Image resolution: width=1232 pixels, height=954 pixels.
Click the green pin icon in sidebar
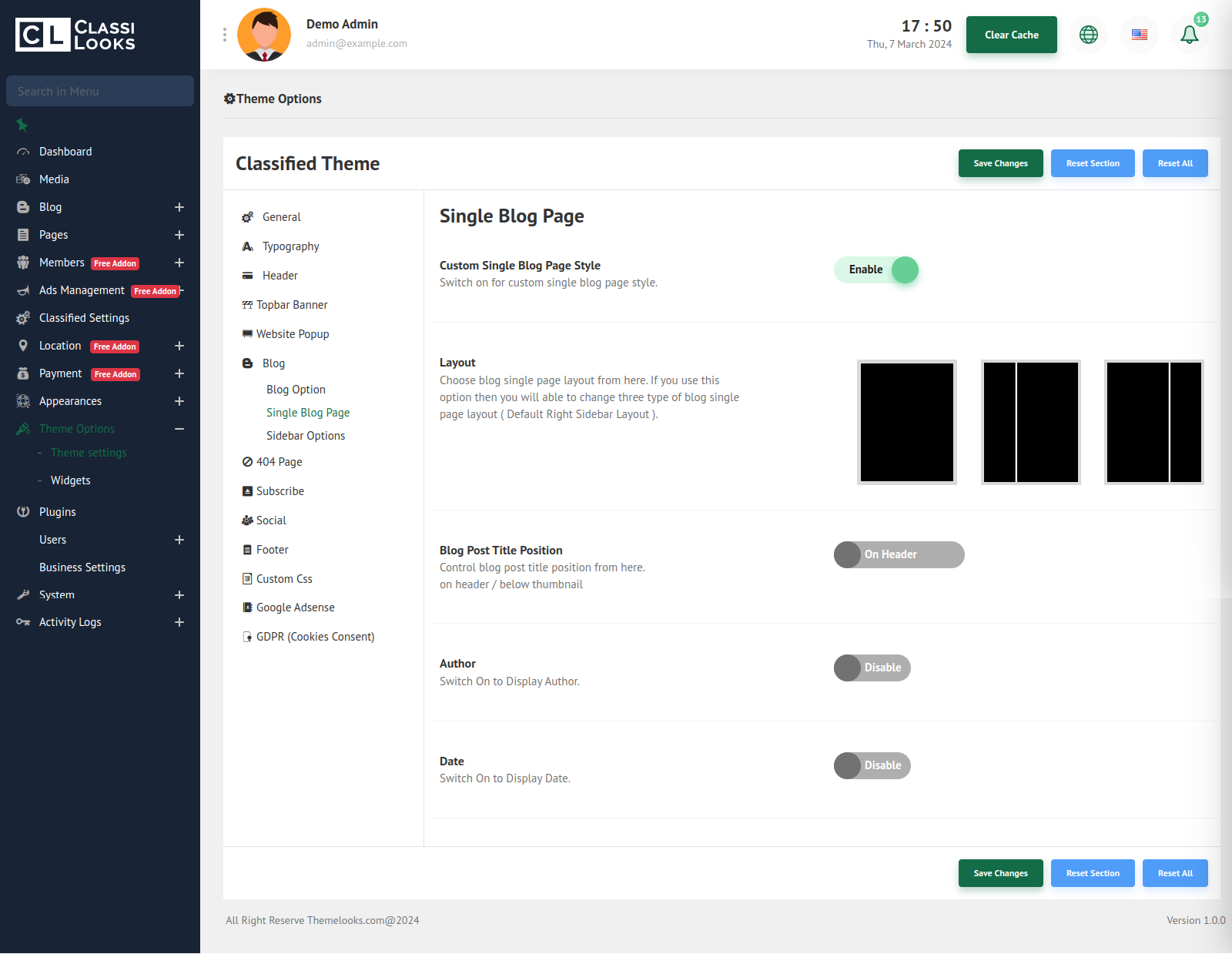tap(22, 125)
